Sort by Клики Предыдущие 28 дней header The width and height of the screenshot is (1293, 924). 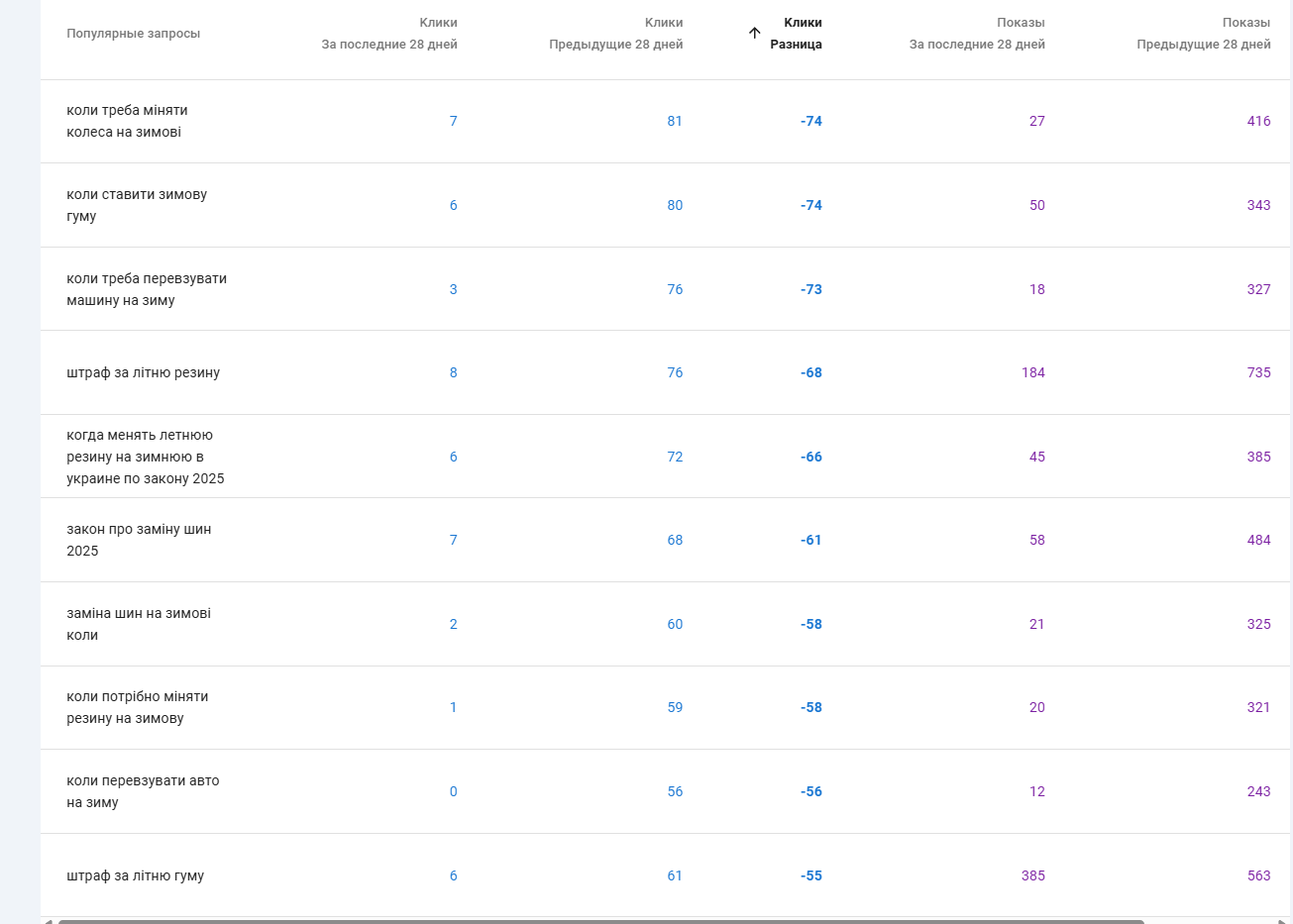click(x=615, y=34)
